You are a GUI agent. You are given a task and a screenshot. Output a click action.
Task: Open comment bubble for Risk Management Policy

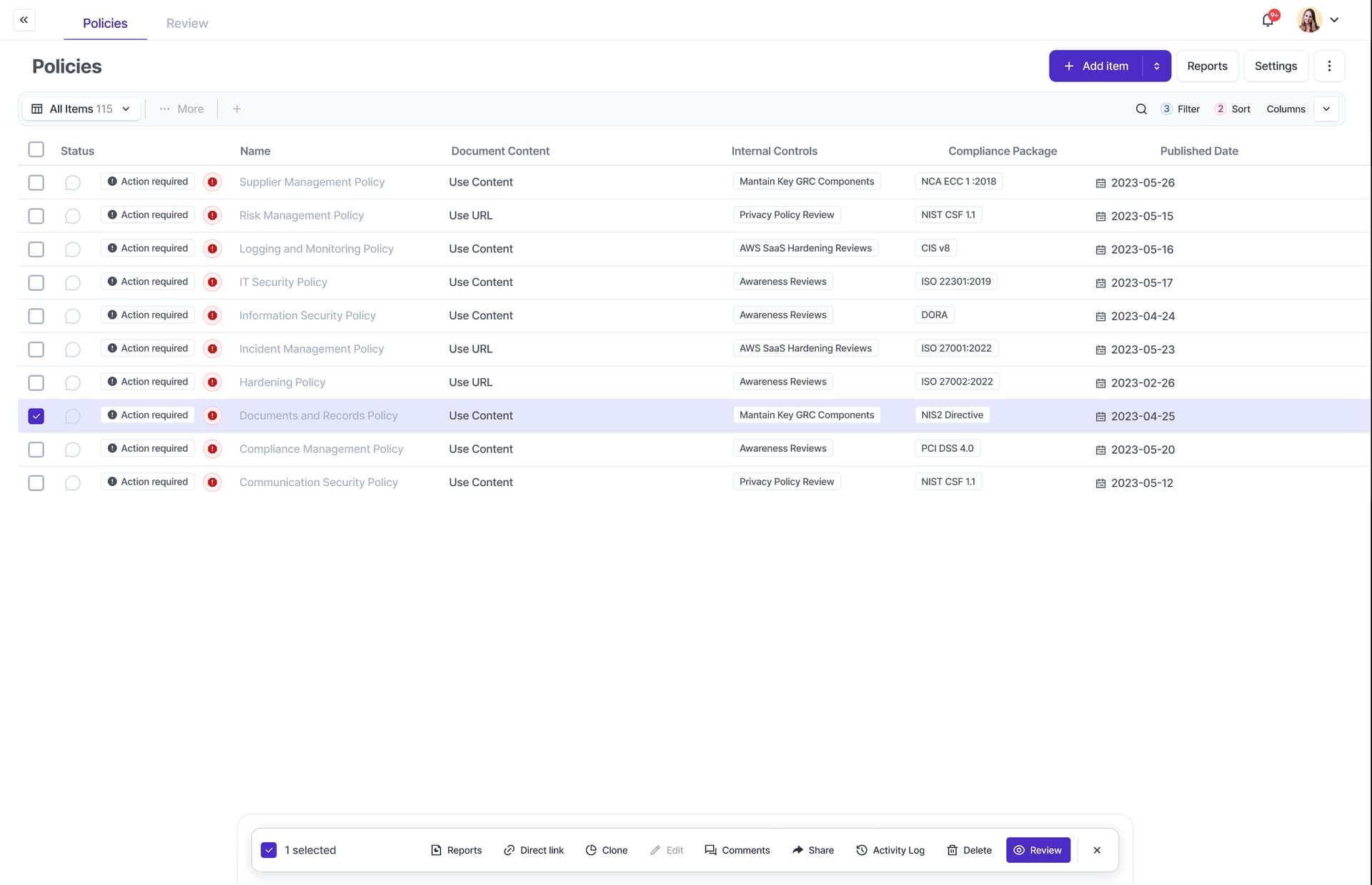click(72, 216)
